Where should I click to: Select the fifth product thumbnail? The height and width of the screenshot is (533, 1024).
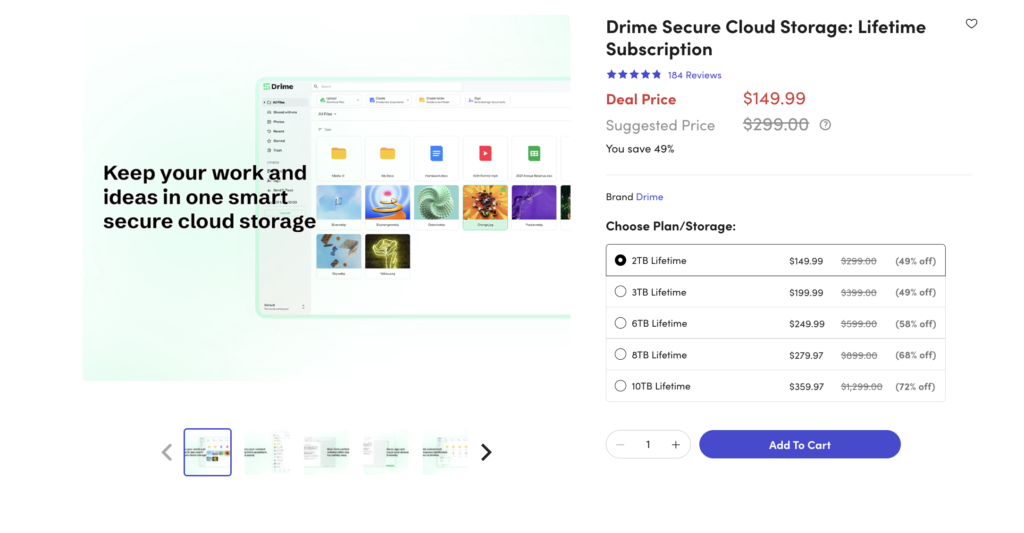click(445, 452)
